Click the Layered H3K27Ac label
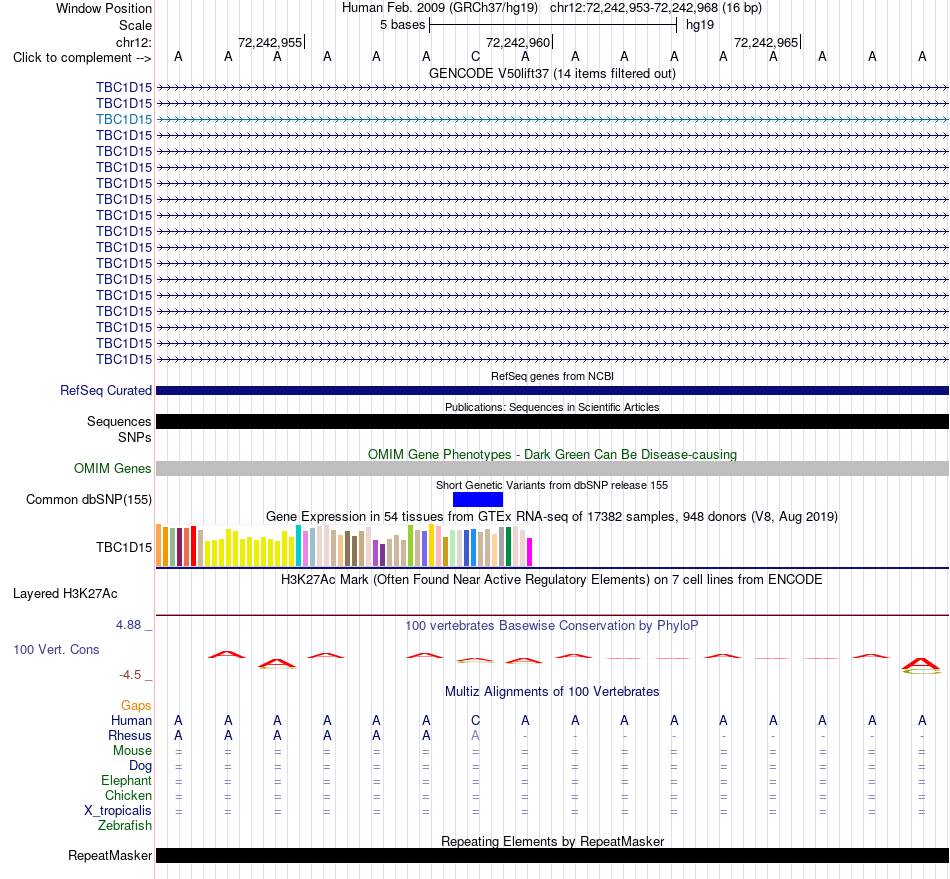The height and width of the screenshot is (879, 950). point(65,594)
